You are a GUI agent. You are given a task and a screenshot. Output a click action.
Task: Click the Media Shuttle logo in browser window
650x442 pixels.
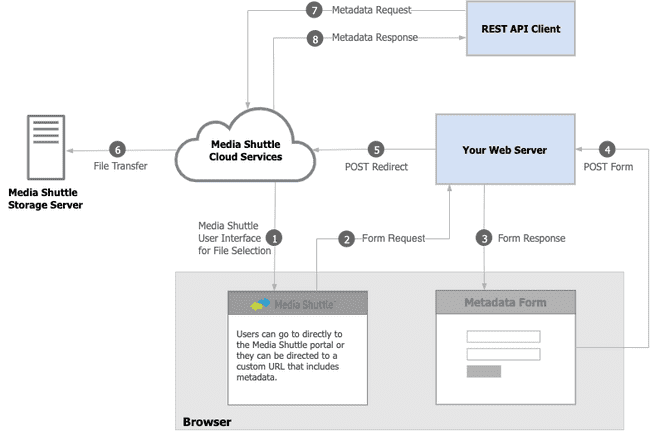click(x=293, y=304)
